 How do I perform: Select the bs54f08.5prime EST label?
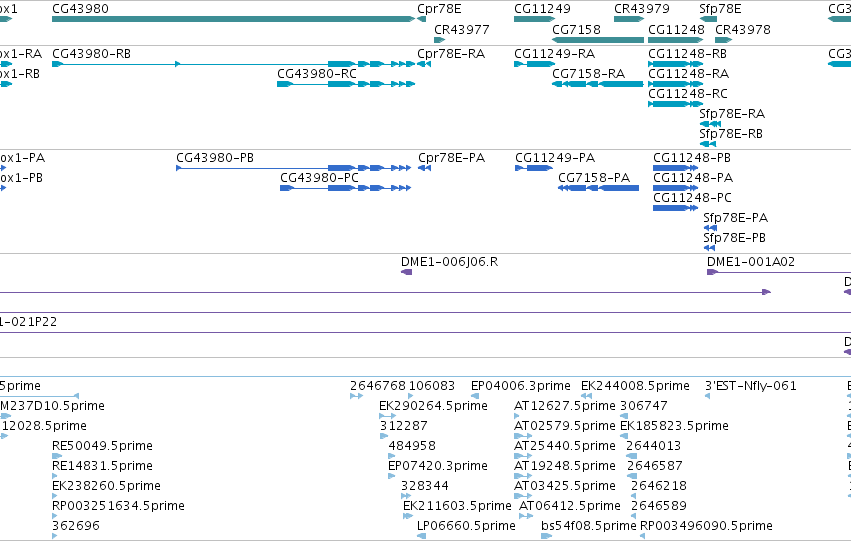588,526
